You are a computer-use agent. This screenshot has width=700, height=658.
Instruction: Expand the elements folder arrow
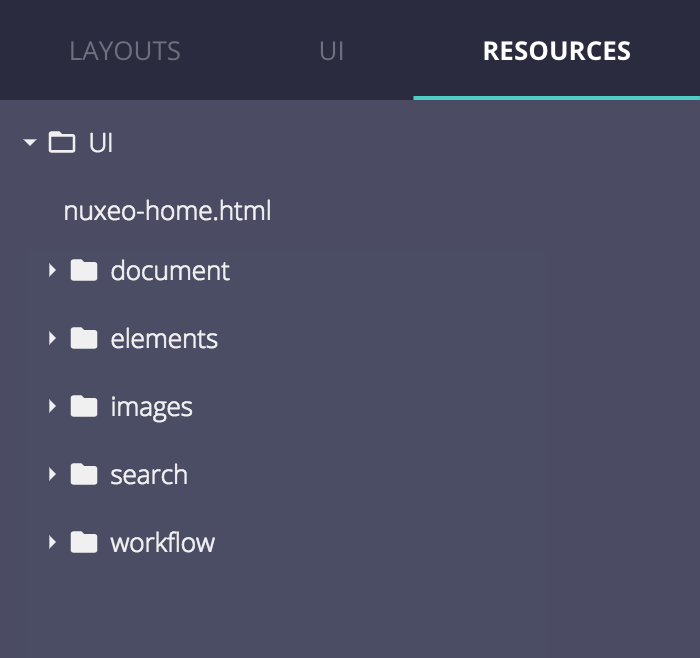tap(53, 338)
